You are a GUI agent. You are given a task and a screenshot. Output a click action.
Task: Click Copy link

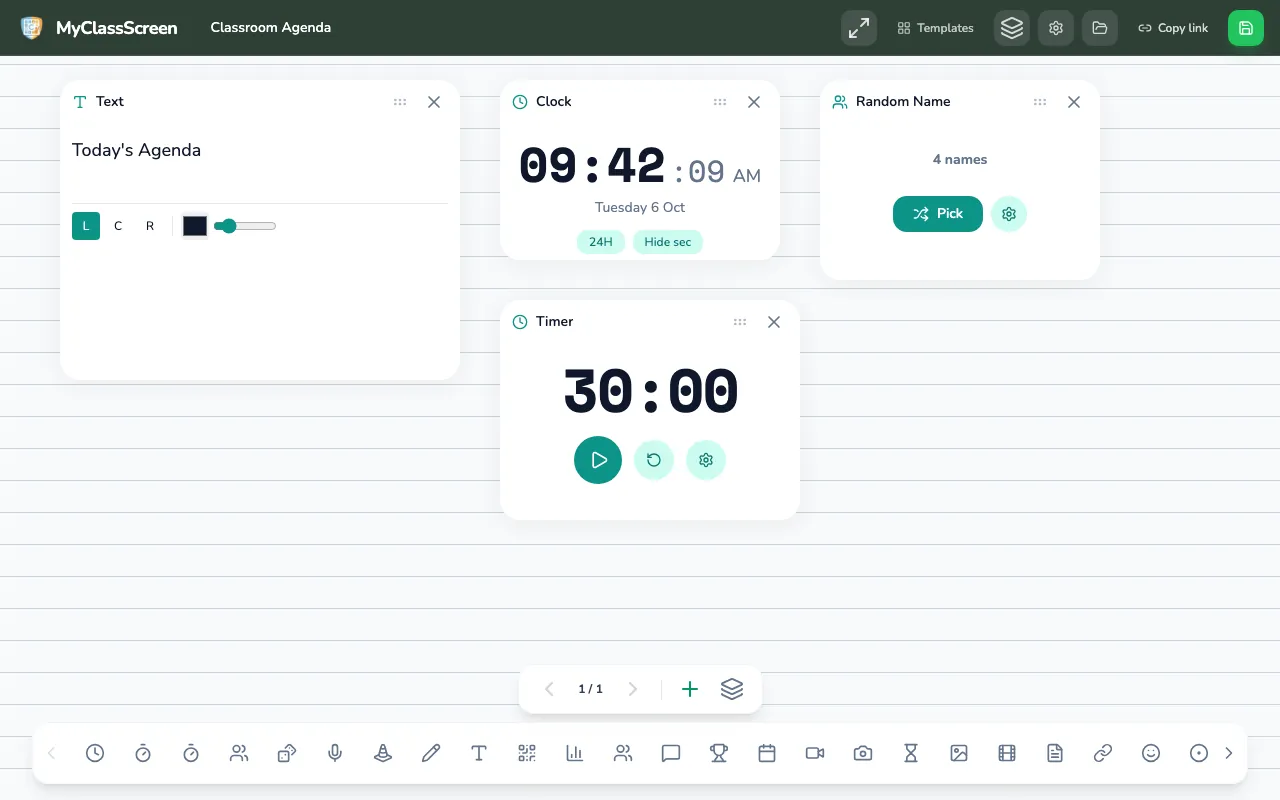point(1174,28)
